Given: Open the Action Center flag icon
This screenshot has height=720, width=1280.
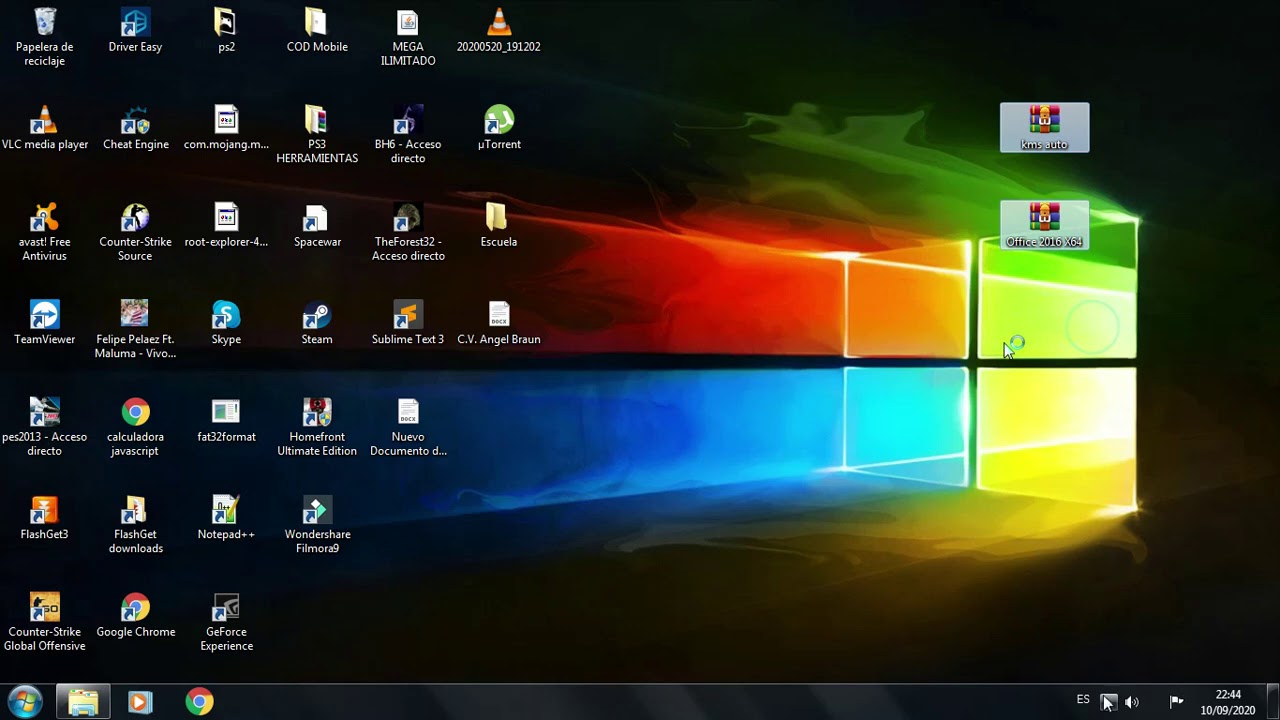Looking at the screenshot, I should coord(1176,701).
